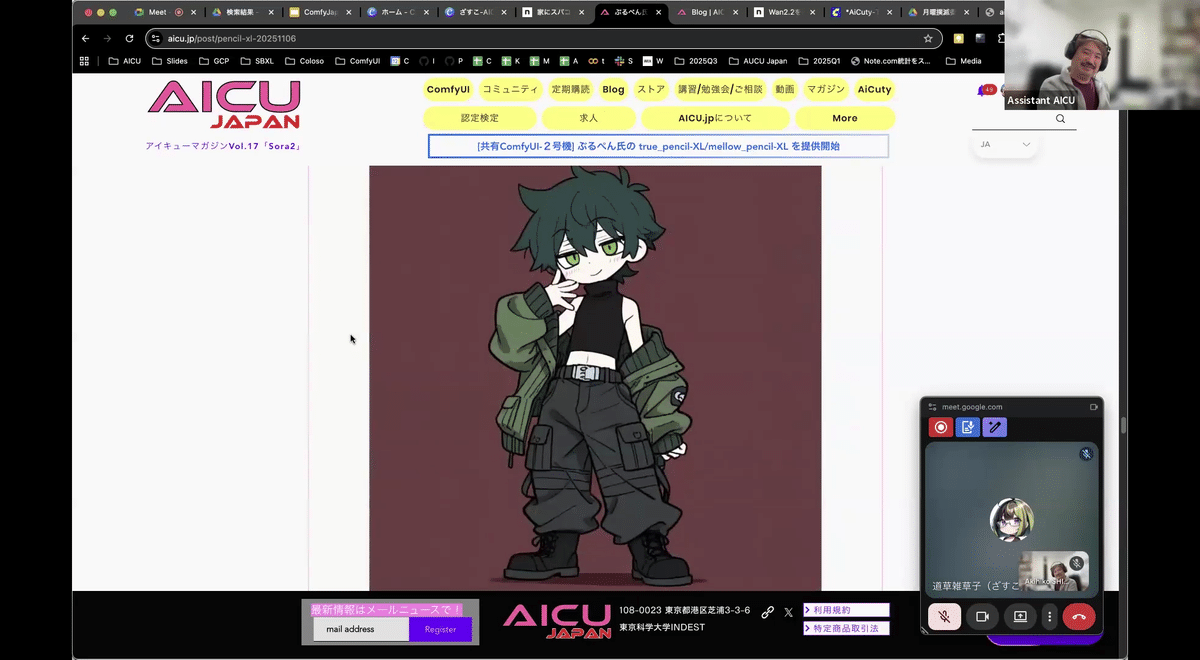
Task: Click the present screen icon in Meet popup
Action: pyautogui.click(x=1020, y=617)
